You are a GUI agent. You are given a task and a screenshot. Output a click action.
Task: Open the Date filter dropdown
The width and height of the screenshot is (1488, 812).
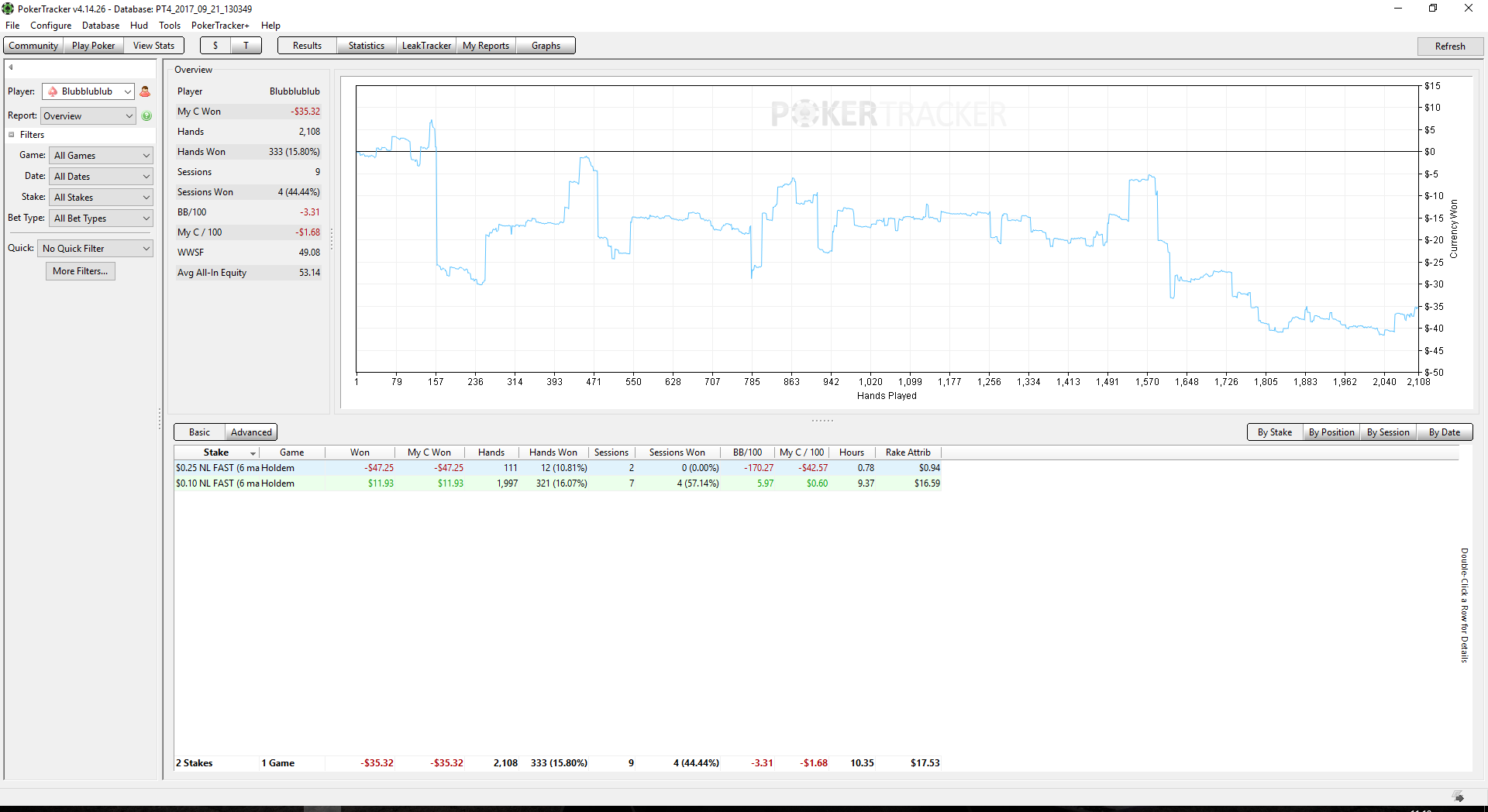[101, 177]
